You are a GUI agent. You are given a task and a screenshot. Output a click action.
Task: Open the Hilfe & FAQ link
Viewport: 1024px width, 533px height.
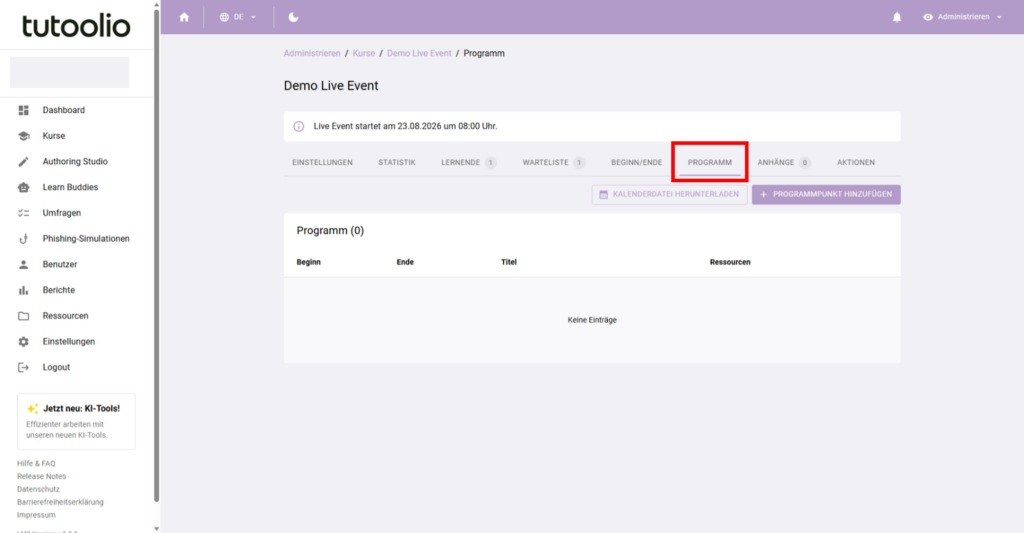tap(36, 464)
